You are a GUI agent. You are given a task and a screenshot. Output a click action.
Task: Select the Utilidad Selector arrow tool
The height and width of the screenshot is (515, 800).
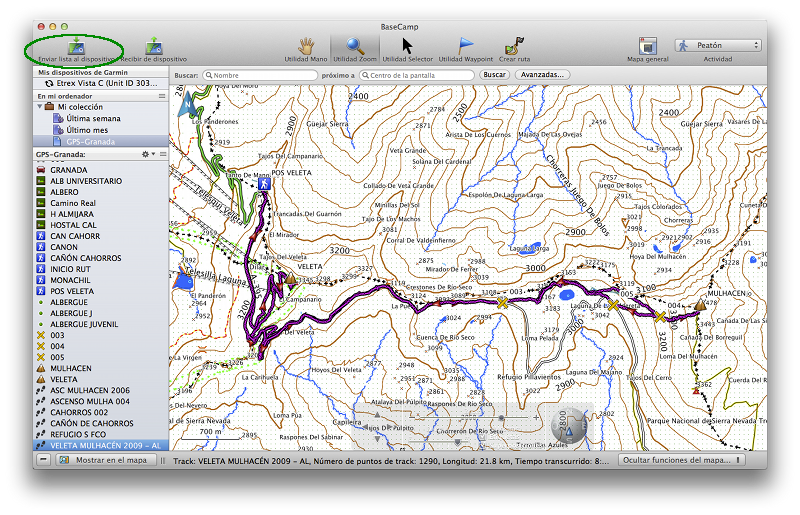[x=407, y=46]
